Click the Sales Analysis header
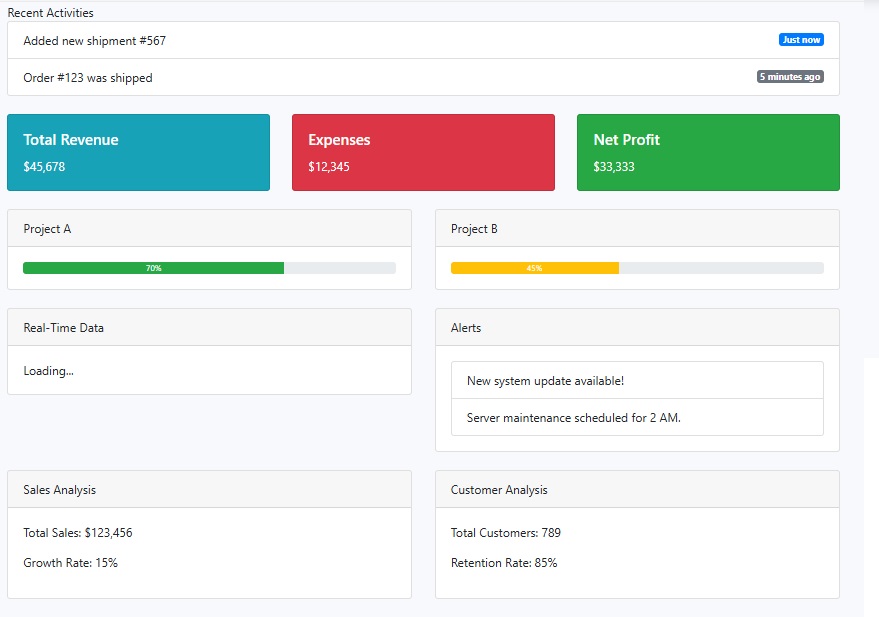 (209, 490)
